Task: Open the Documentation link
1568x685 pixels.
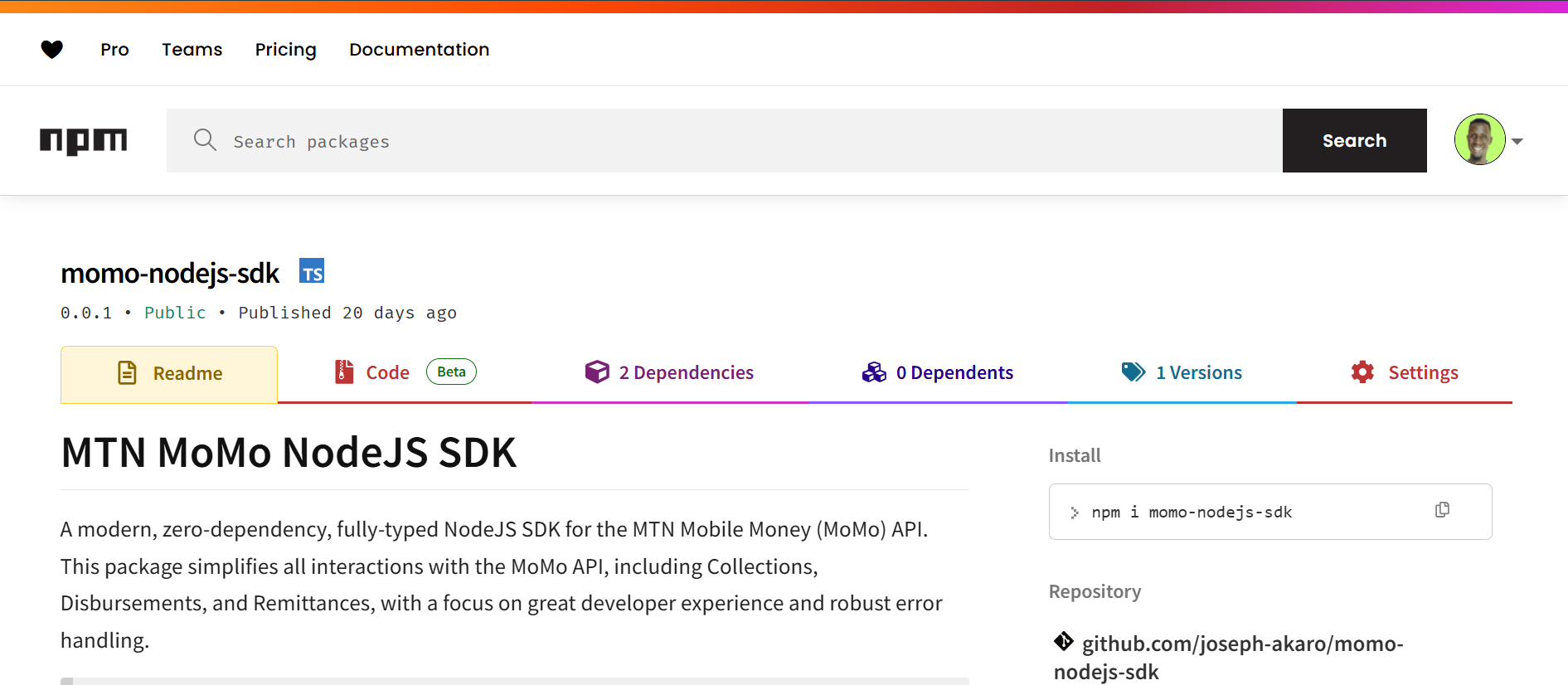Action: 419,50
